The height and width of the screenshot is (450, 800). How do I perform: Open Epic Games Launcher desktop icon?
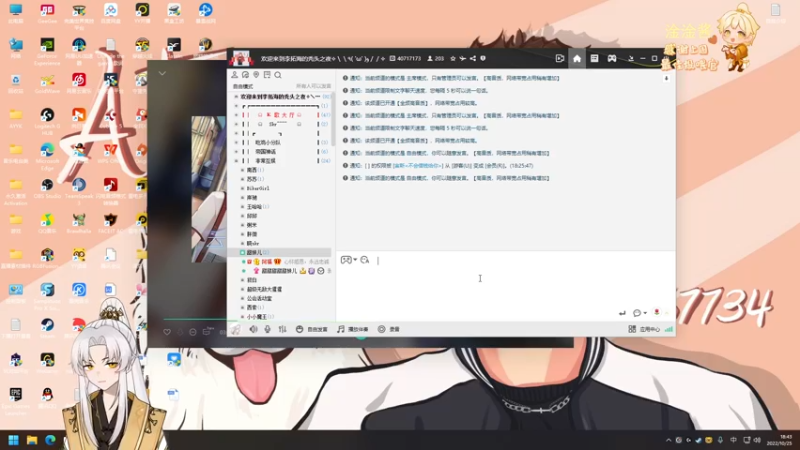15,401
